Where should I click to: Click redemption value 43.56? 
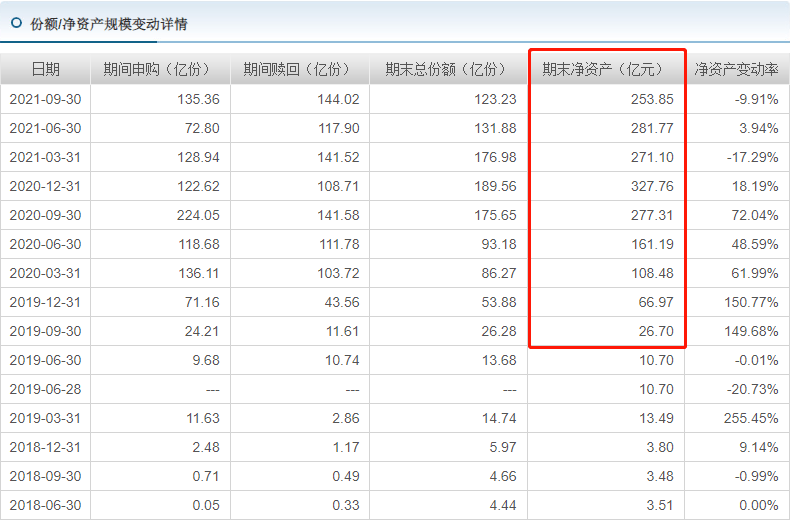pos(342,302)
